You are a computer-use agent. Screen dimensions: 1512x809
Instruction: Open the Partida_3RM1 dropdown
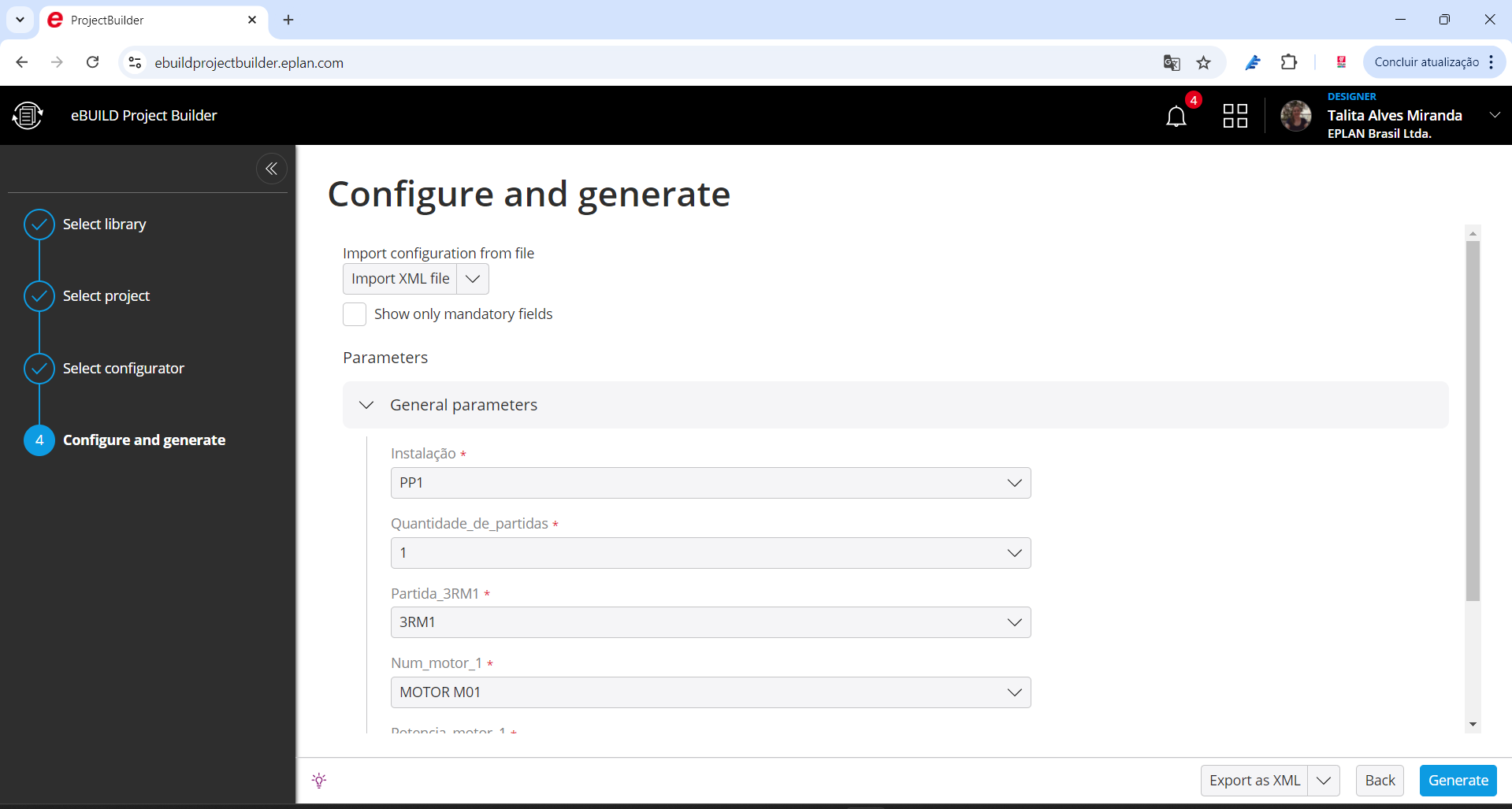click(x=711, y=622)
